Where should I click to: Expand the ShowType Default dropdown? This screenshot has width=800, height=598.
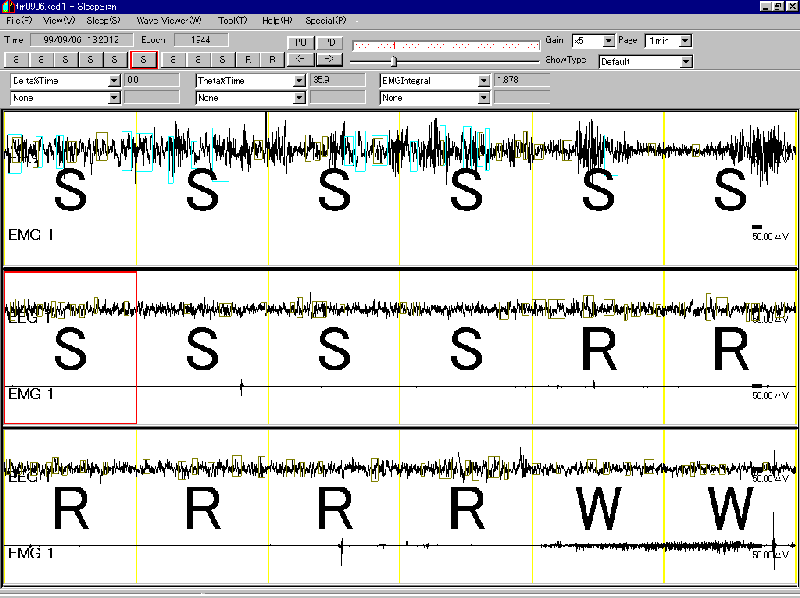686,62
